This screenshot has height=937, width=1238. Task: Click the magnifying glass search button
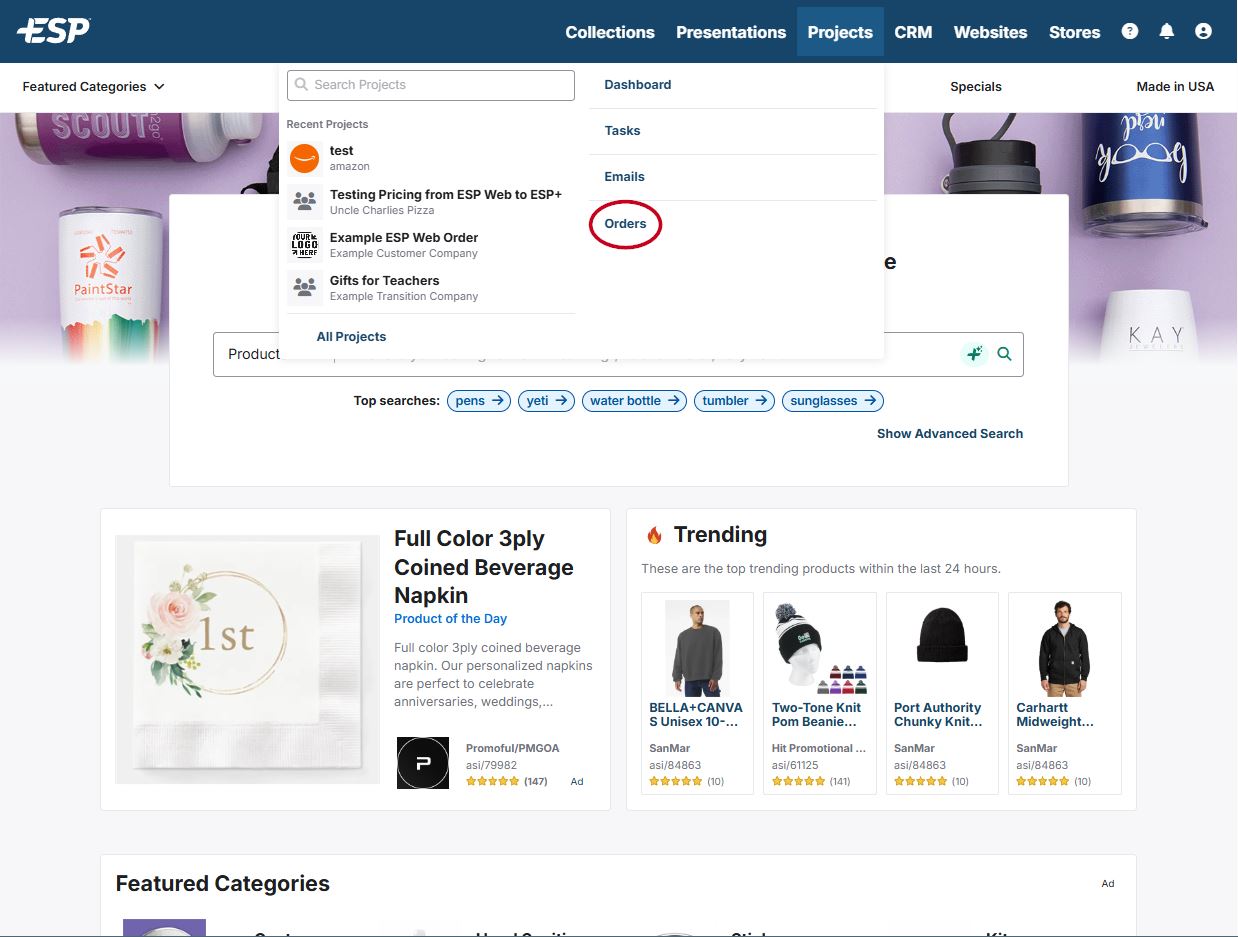tap(1004, 354)
